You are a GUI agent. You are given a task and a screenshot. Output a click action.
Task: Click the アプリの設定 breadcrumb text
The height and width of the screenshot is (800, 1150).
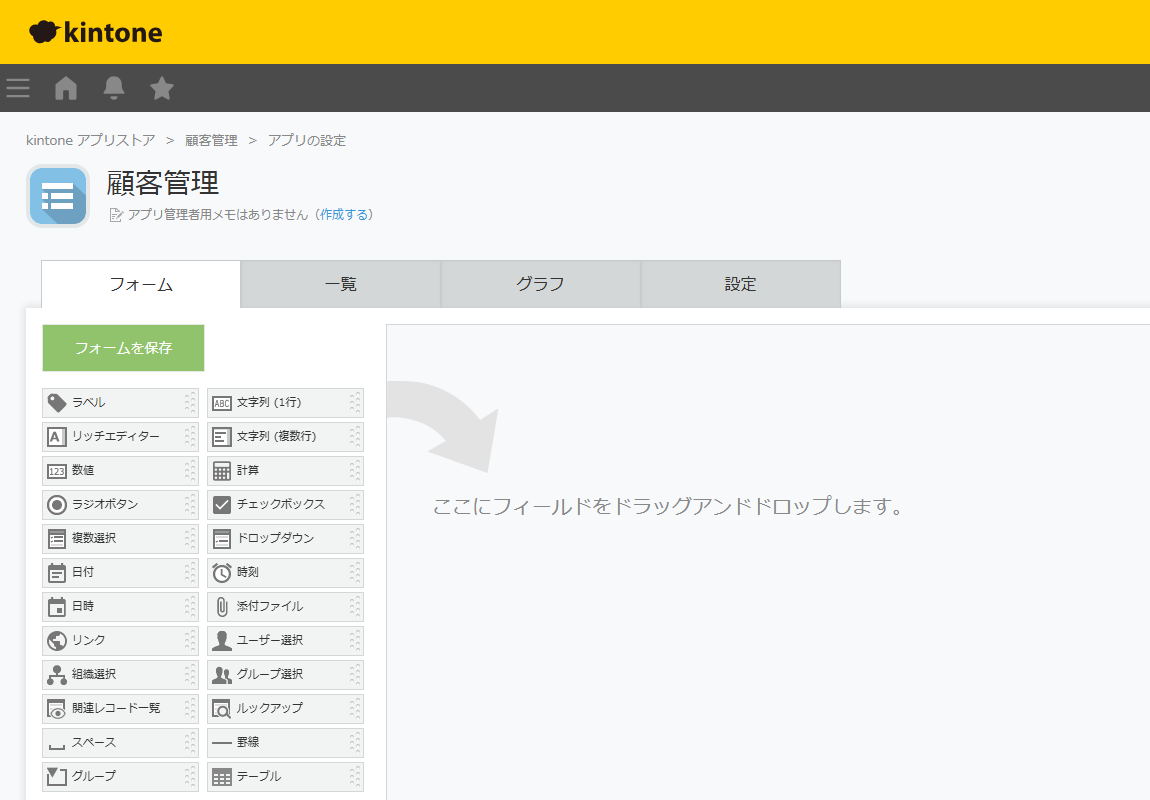307,140
